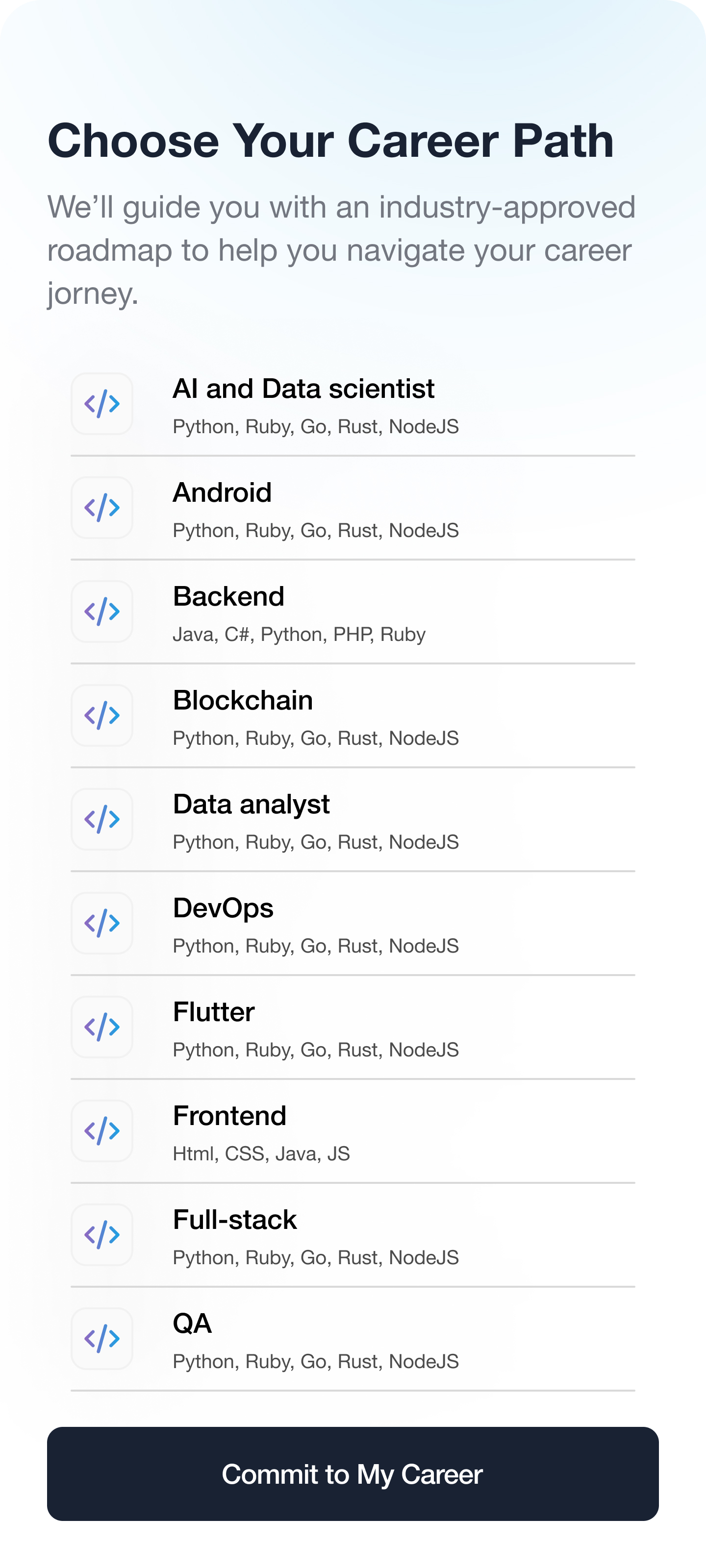Tap the Blockchain code bracket icon
The image size is (706, 1568).
pyautogui.click(x=101, y=715)
